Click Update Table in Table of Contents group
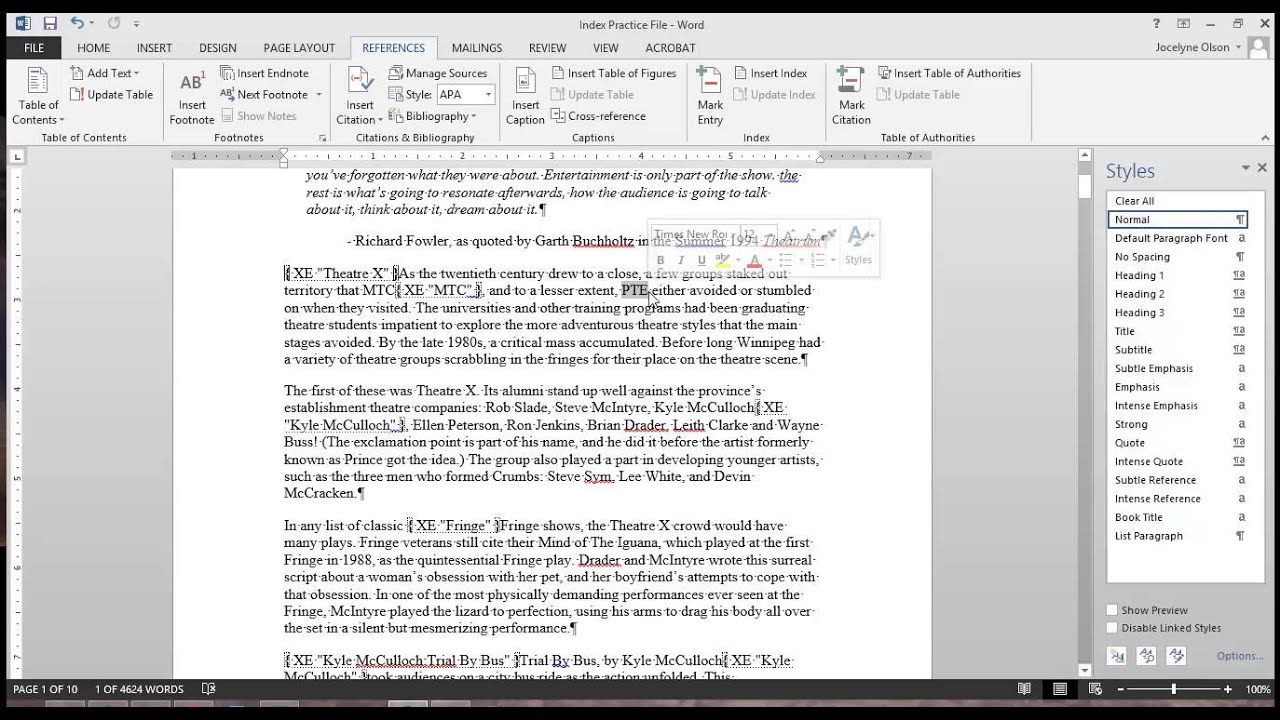This screenshot has height=720, width=1280. [112, 95]
